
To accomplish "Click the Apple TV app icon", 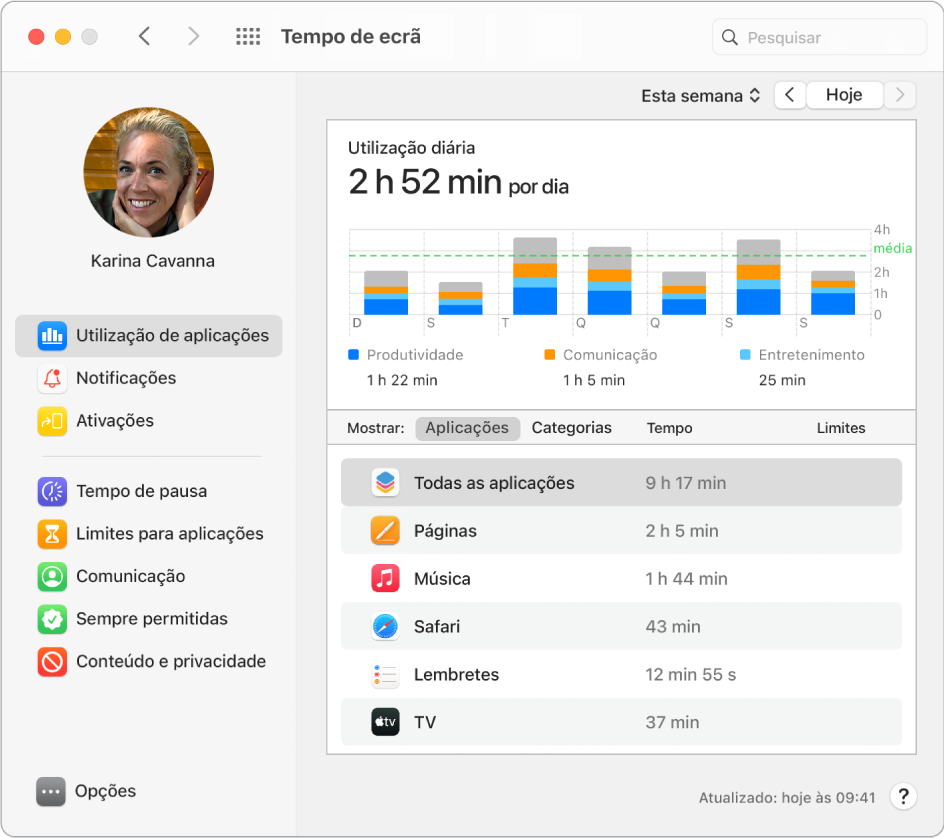I will pos(385,722).
